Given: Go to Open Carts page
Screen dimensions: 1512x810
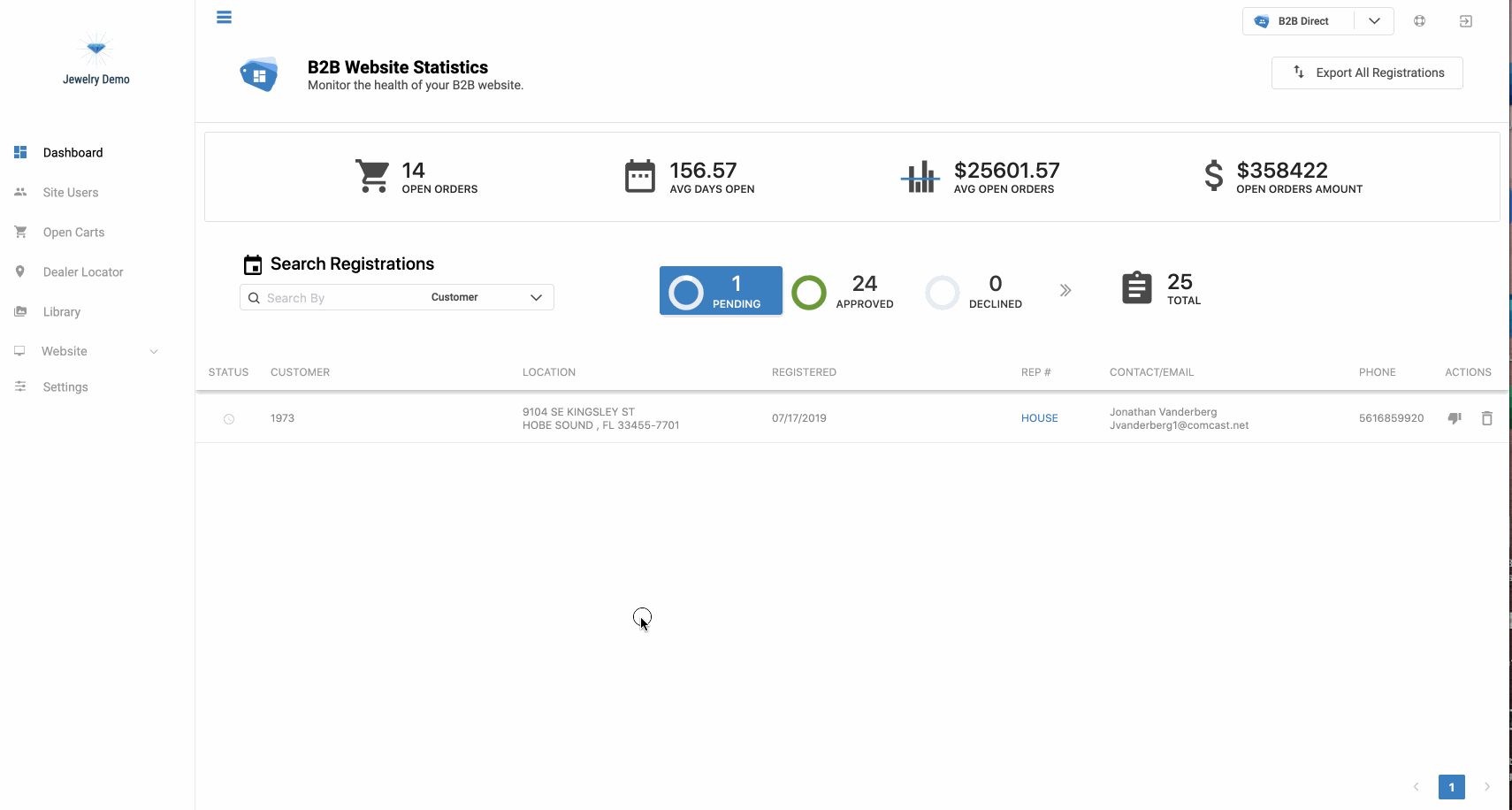Looking at the screenshot, I should (73, 233).
